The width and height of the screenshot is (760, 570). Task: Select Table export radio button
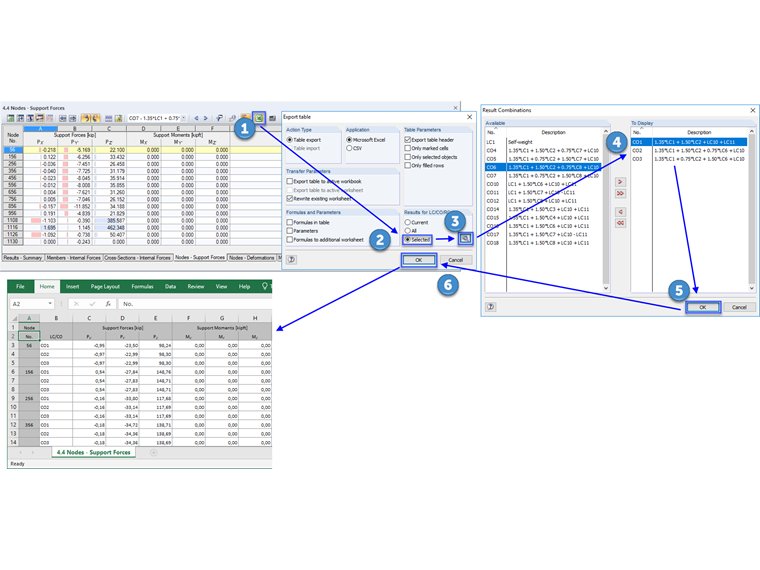290,140
